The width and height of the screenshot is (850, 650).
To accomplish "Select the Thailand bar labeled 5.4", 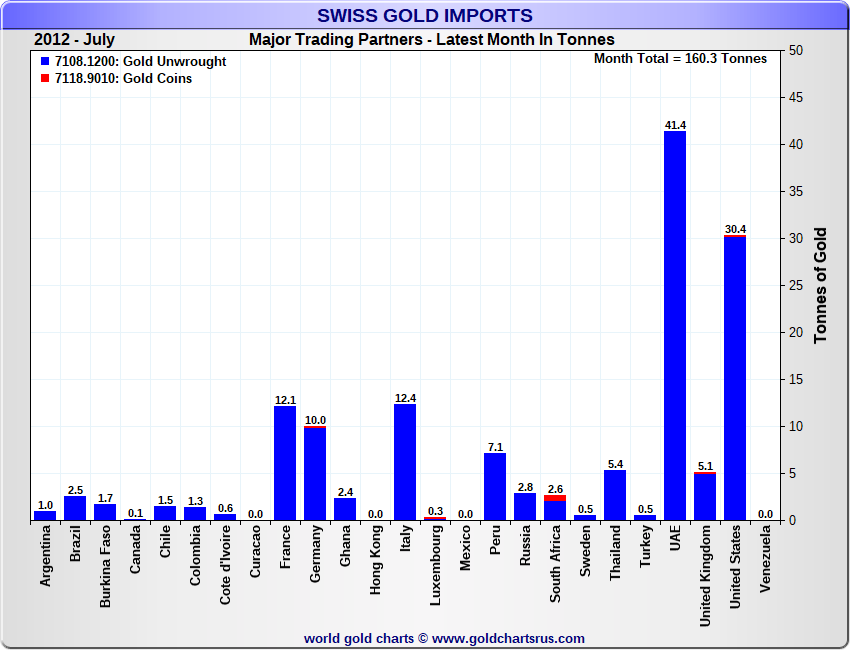I will pyautogui.click(x=615, y=495).
